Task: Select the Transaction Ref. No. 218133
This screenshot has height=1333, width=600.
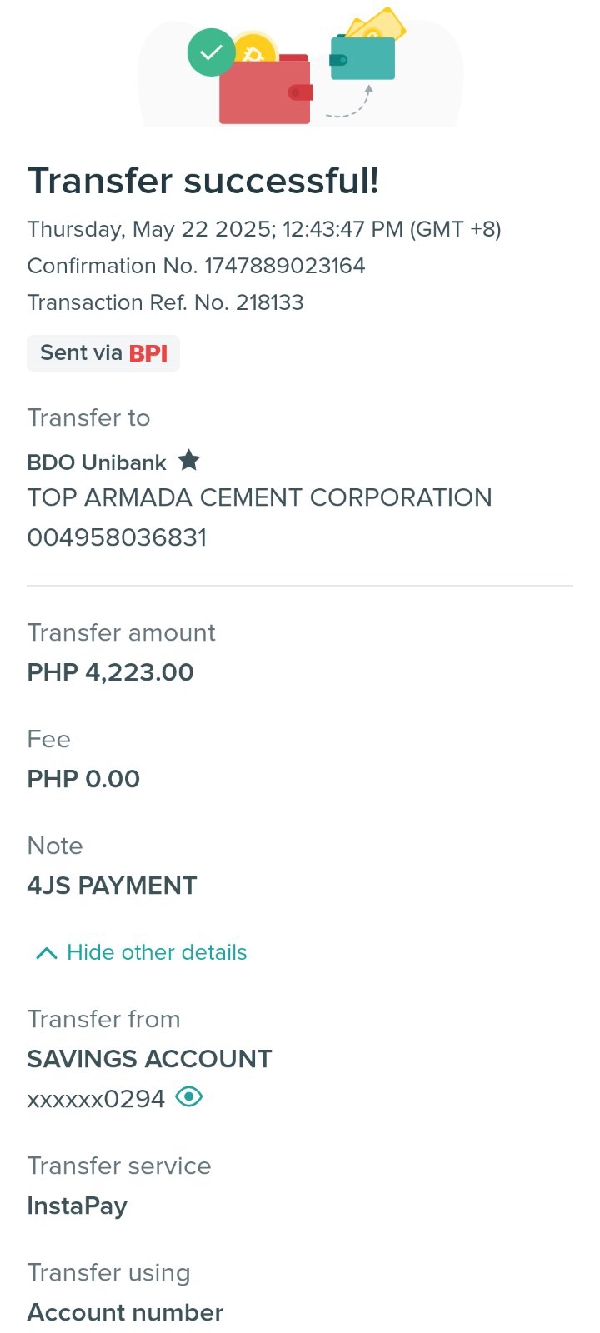Action: (x=270, y=302)
